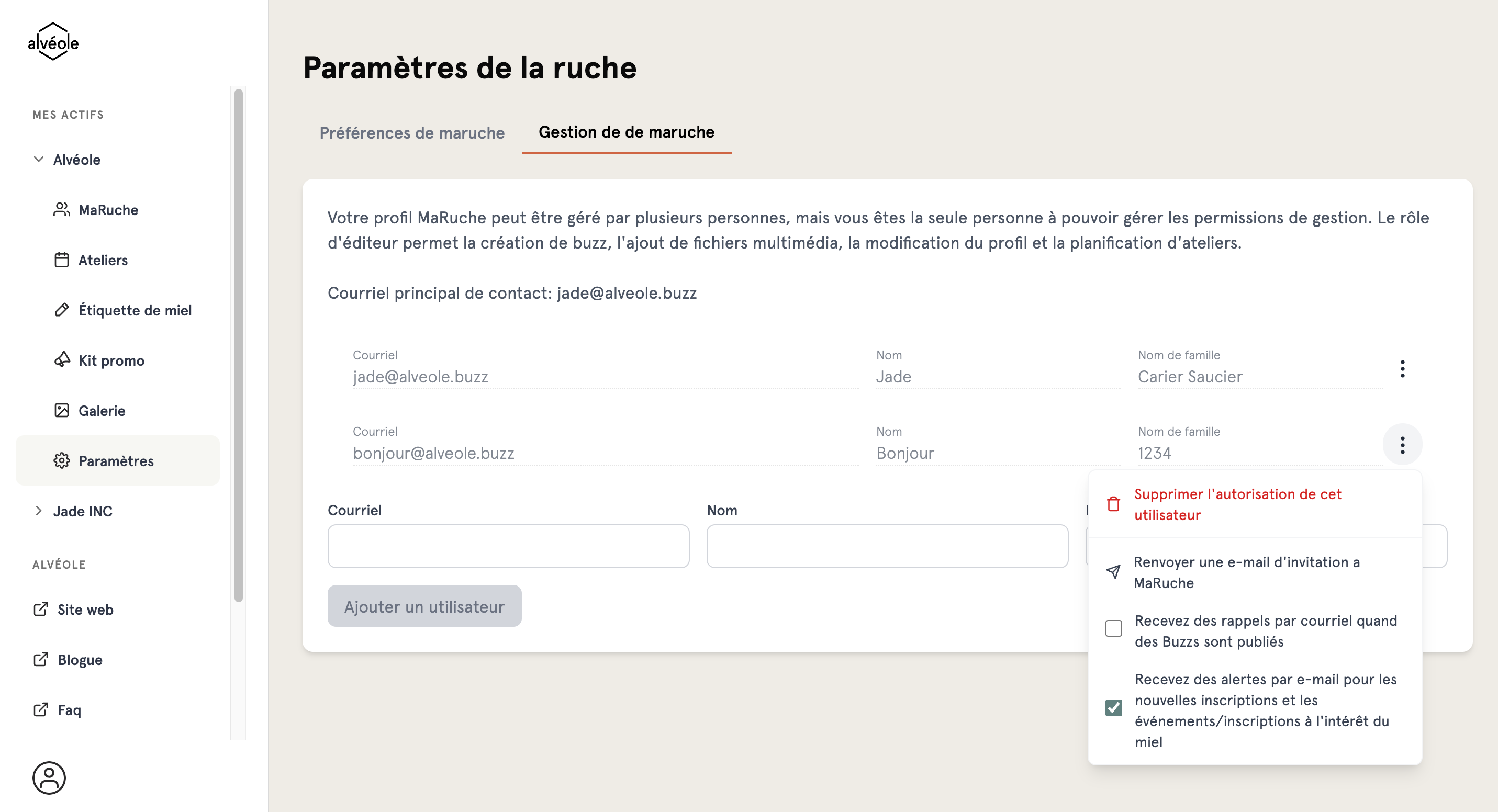Click the MES ACTIFS section label
The image size is (1498, 812).
(x=68, y=115)
